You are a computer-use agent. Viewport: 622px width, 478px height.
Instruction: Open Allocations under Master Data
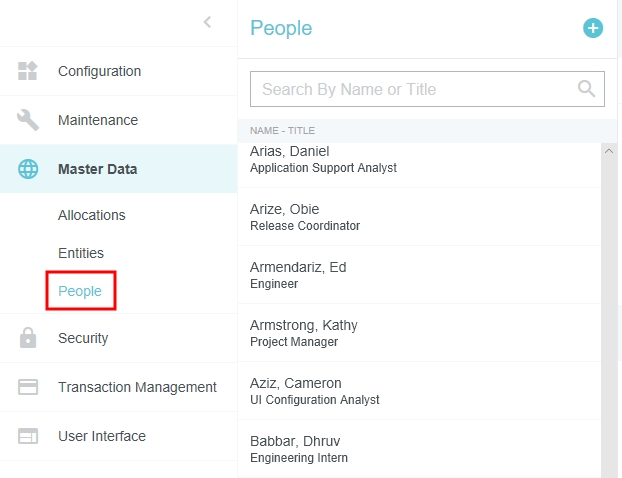point(92,215)
